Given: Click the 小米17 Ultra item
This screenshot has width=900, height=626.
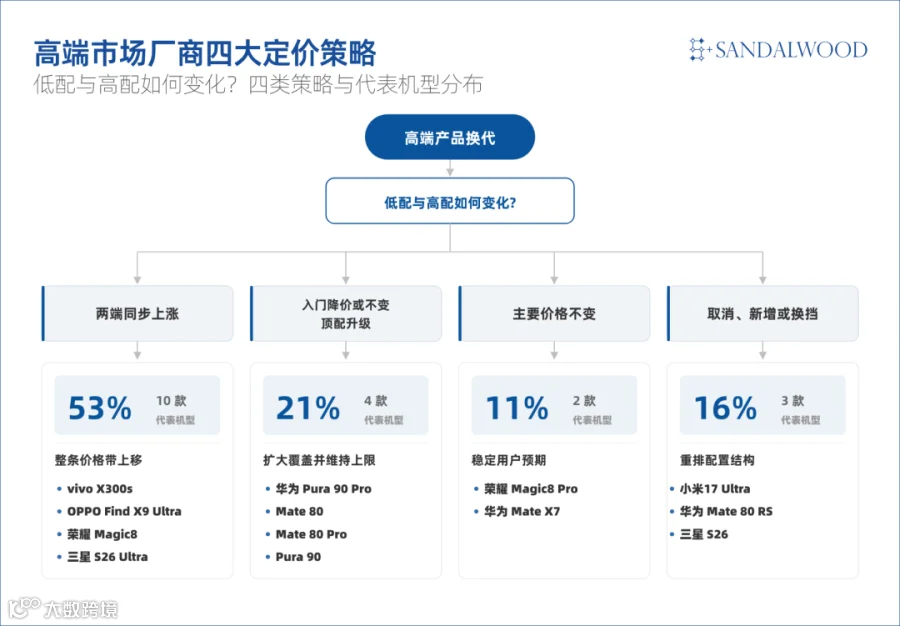Looking at the screenshot, I should point(715,489).
